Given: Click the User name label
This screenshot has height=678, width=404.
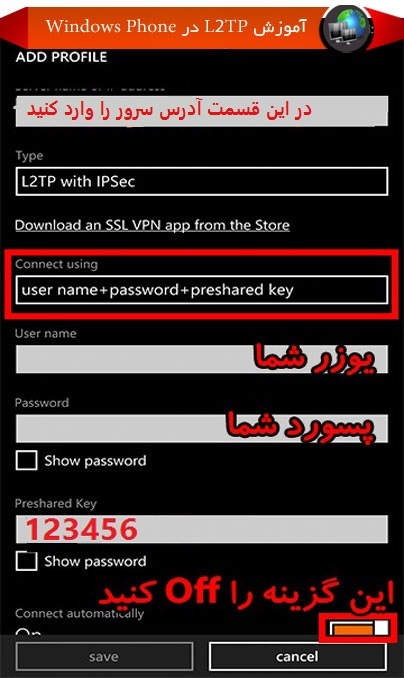Looking at the screenshot, I should (46, 333).
